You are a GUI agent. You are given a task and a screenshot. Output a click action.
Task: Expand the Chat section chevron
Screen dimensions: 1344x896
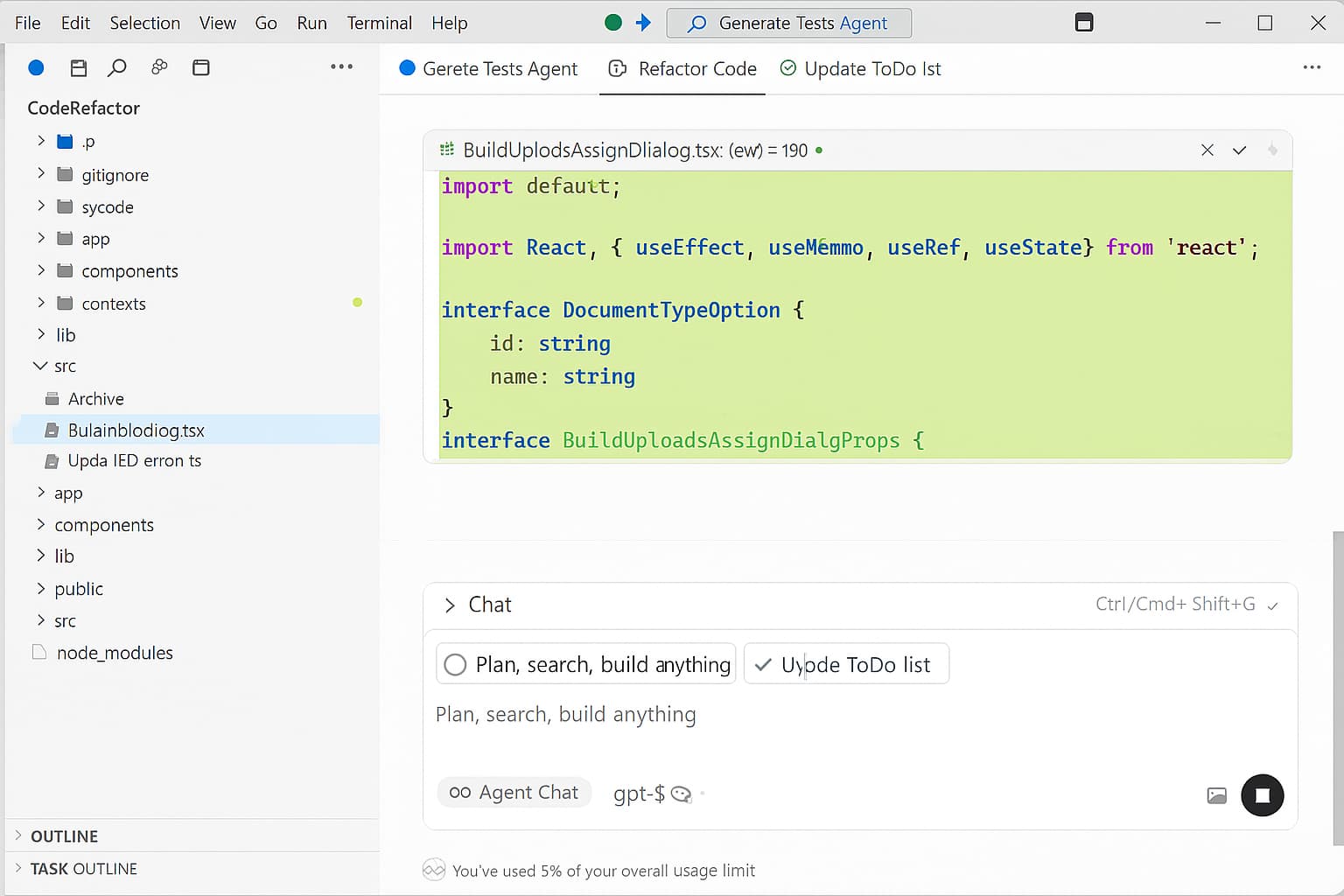[x=450, y=605]
